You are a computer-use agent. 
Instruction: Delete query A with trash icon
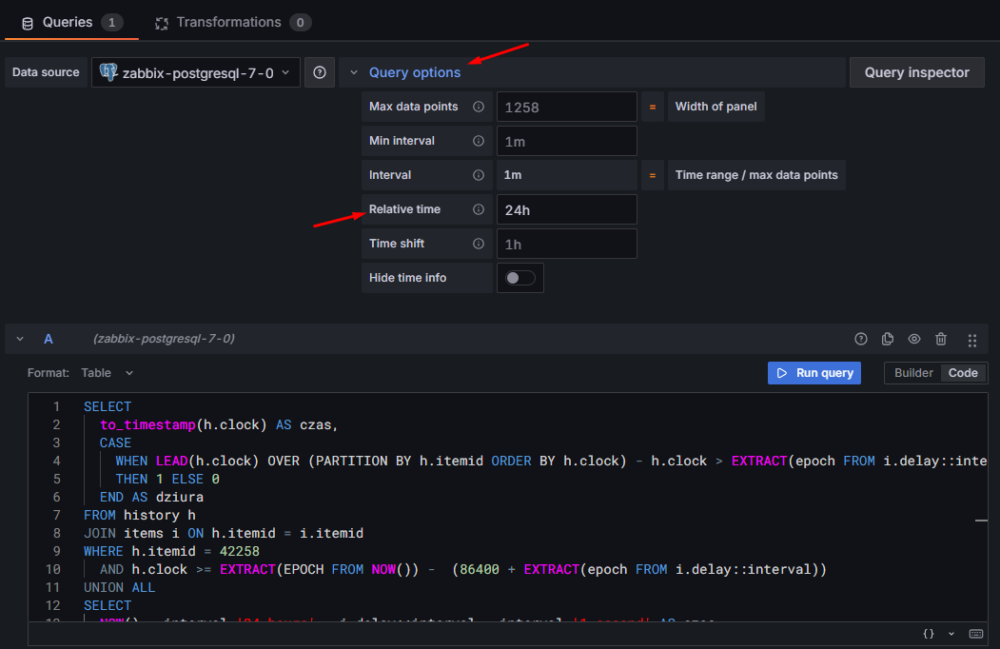click(x=941, y=340)
